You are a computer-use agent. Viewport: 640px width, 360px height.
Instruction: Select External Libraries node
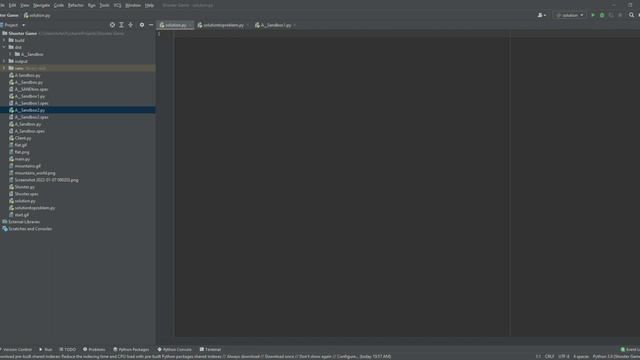[24, 222]
